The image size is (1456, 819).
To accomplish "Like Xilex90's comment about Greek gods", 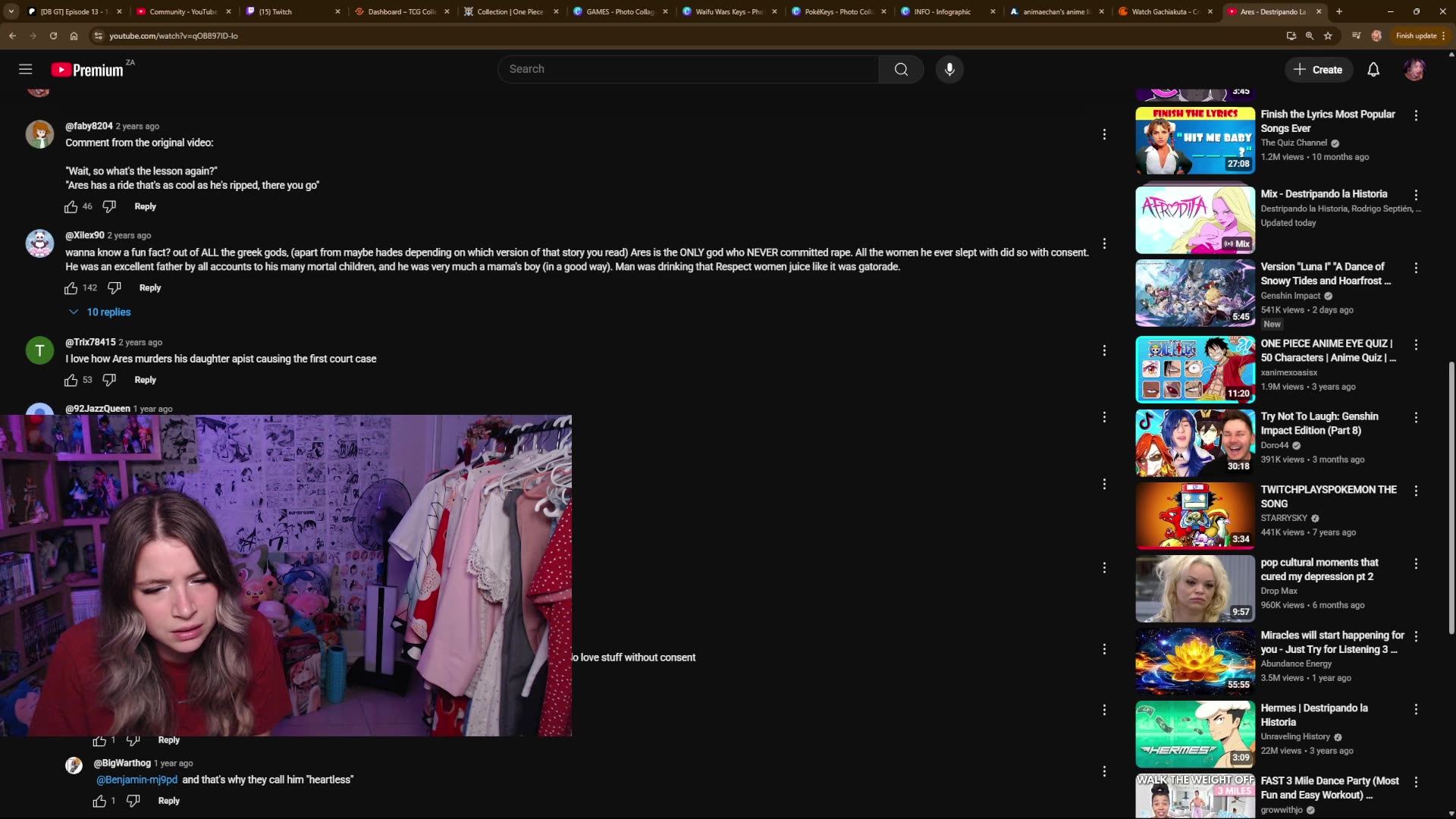I will coord(71,288).
